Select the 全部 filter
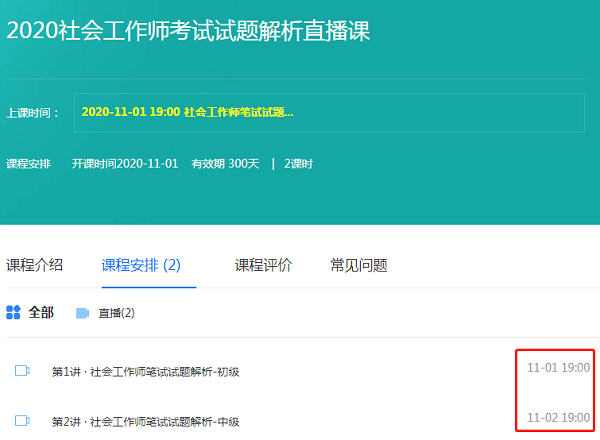 (41, 313)
